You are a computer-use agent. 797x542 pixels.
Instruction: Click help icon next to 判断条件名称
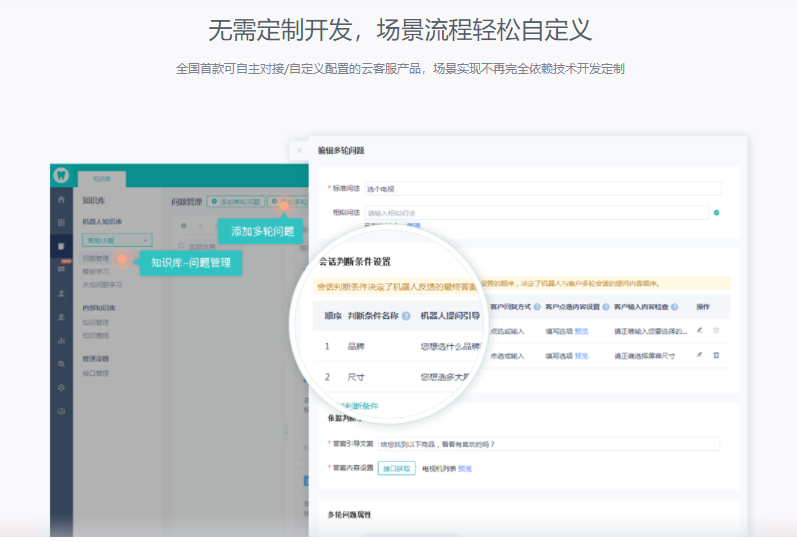point(406,316)
